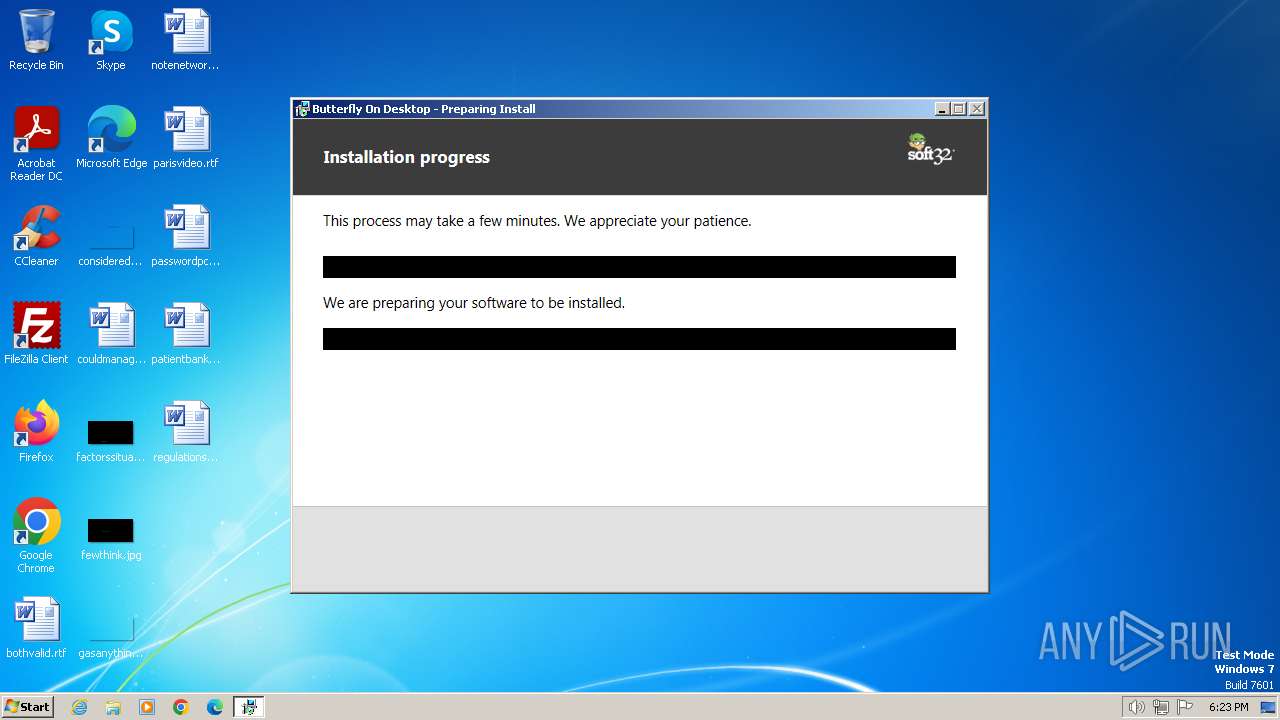Image resolution: width=1280 pixels, height=720 pixels.
Task: Click the lower preparing-software progress bar
Action: [639, 339]
